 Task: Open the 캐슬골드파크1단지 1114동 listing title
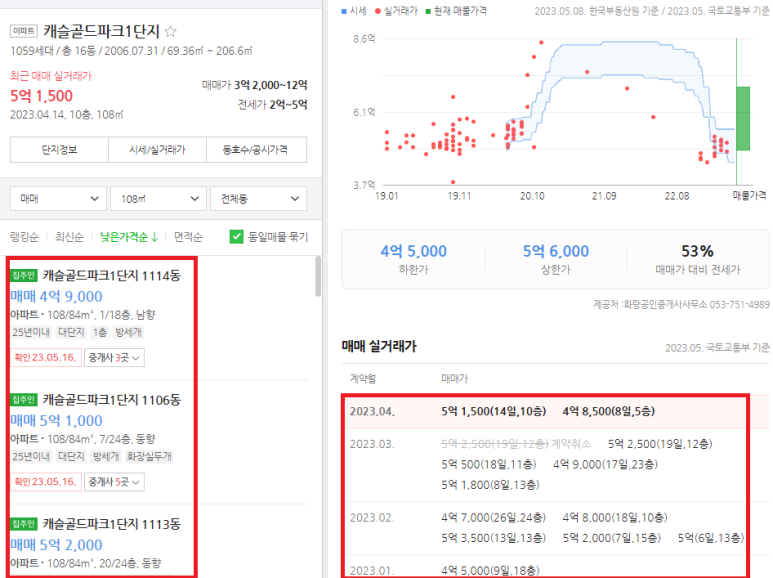pos(111,275)
